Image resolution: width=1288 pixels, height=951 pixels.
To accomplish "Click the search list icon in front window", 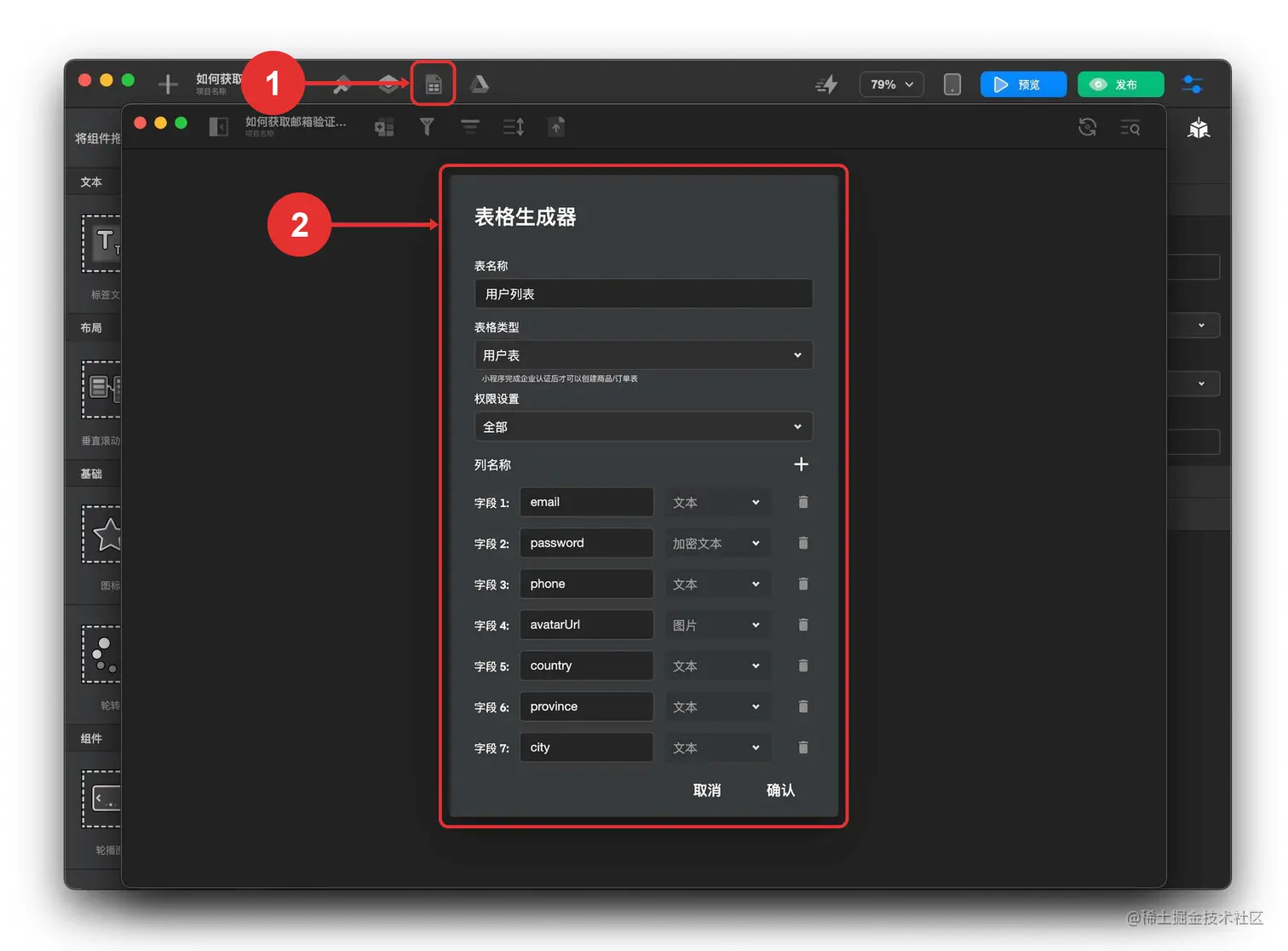I will [x=1130, y=129].
